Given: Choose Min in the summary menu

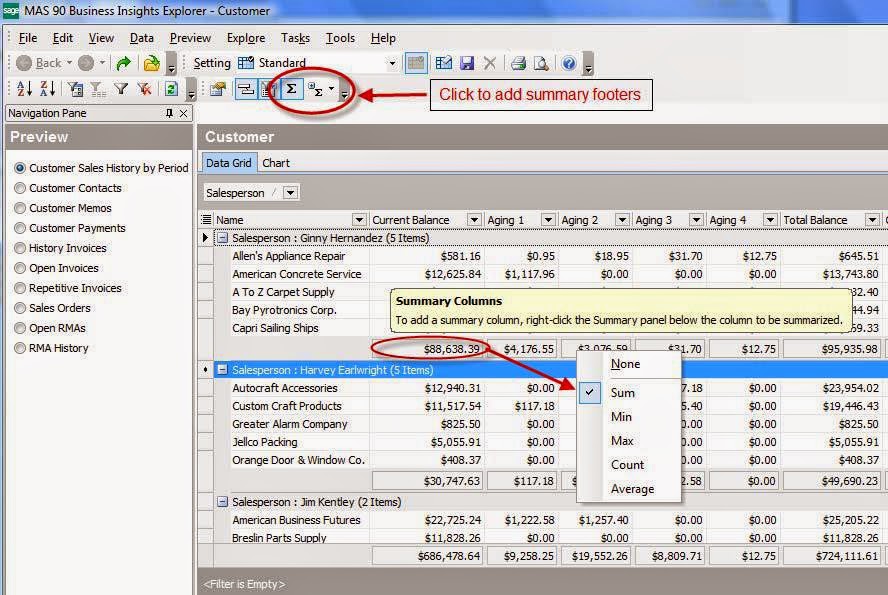Looking at the screenshot, I should coord(629,417).
